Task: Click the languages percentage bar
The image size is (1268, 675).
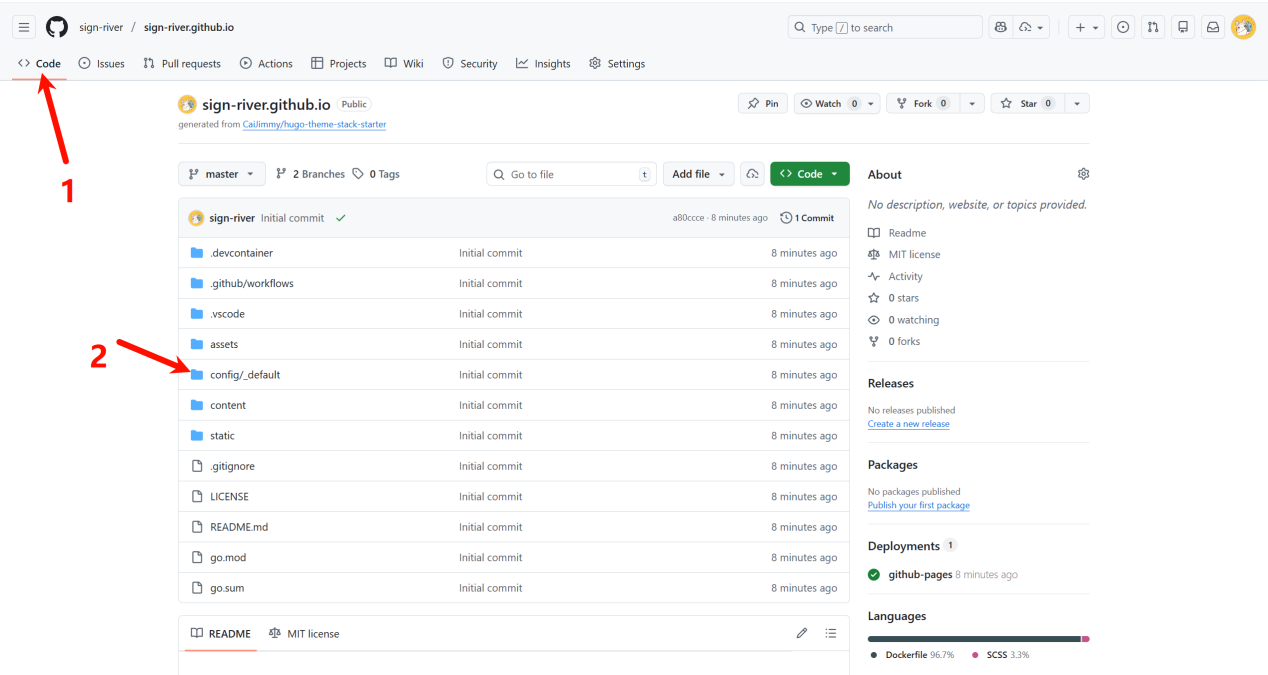Action: [979, 639]
